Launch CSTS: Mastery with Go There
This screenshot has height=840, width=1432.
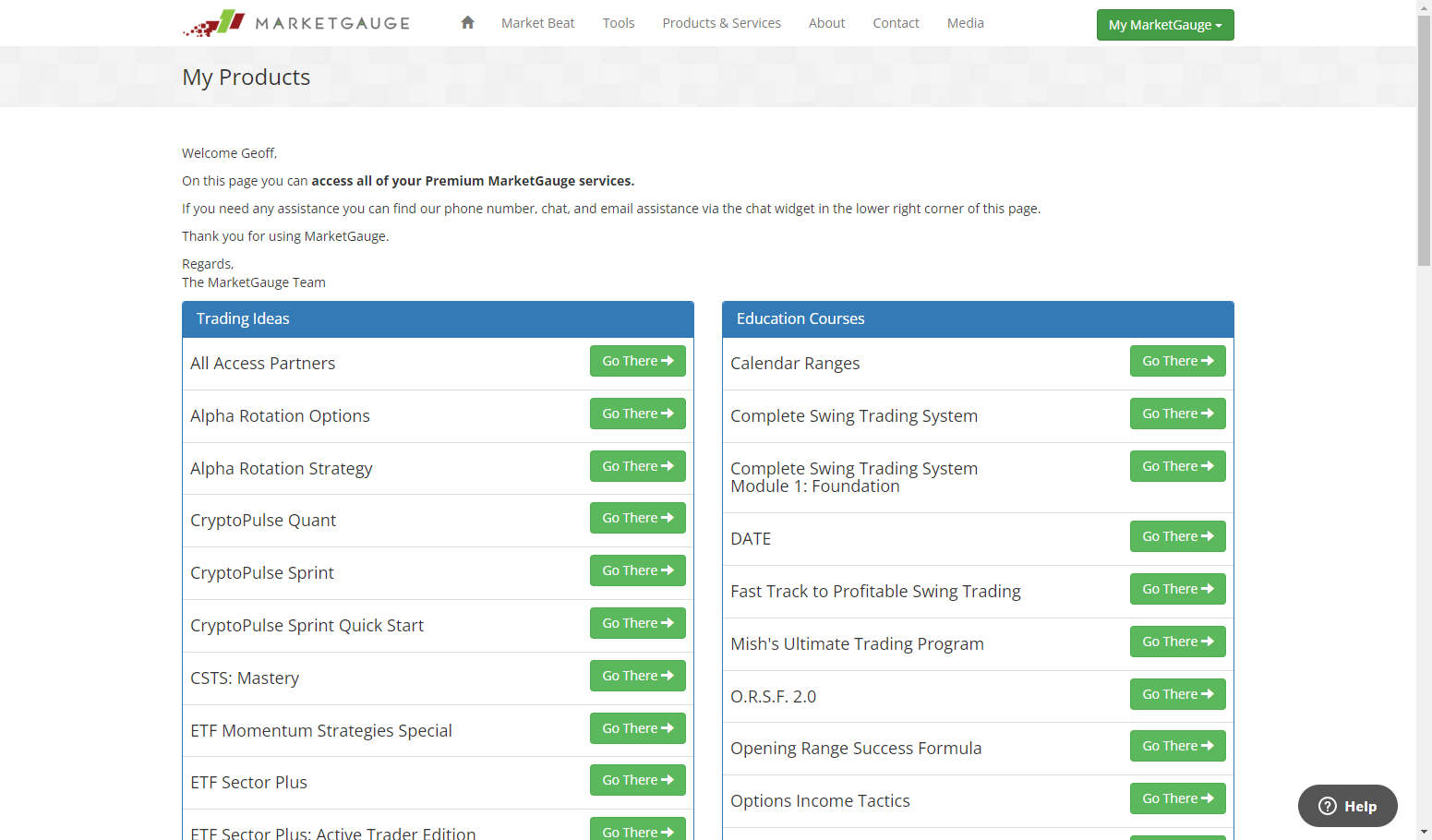[x=638, y=676]
